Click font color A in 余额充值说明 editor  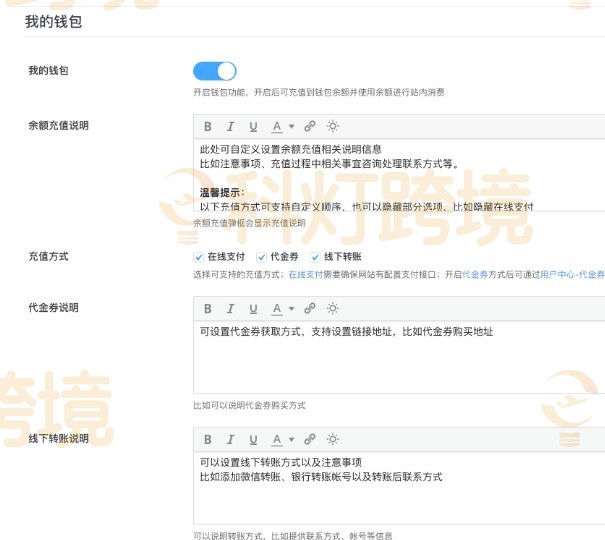click(x=277, y=127)
